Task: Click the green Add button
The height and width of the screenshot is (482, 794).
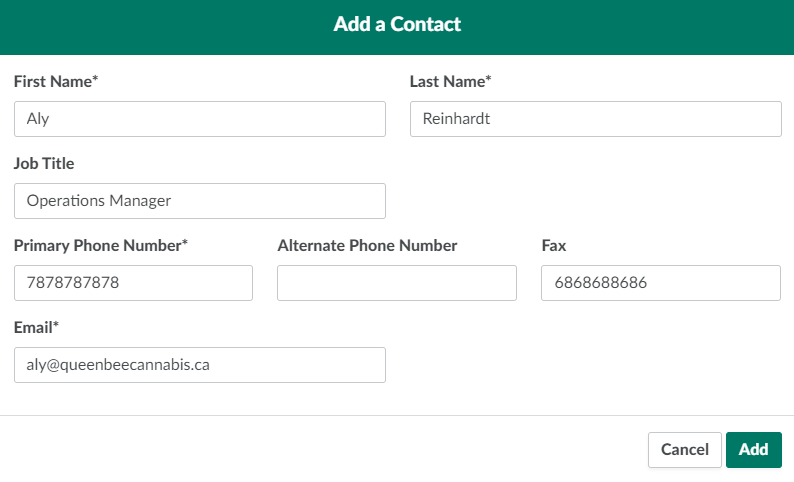Action: pos(753,450)
